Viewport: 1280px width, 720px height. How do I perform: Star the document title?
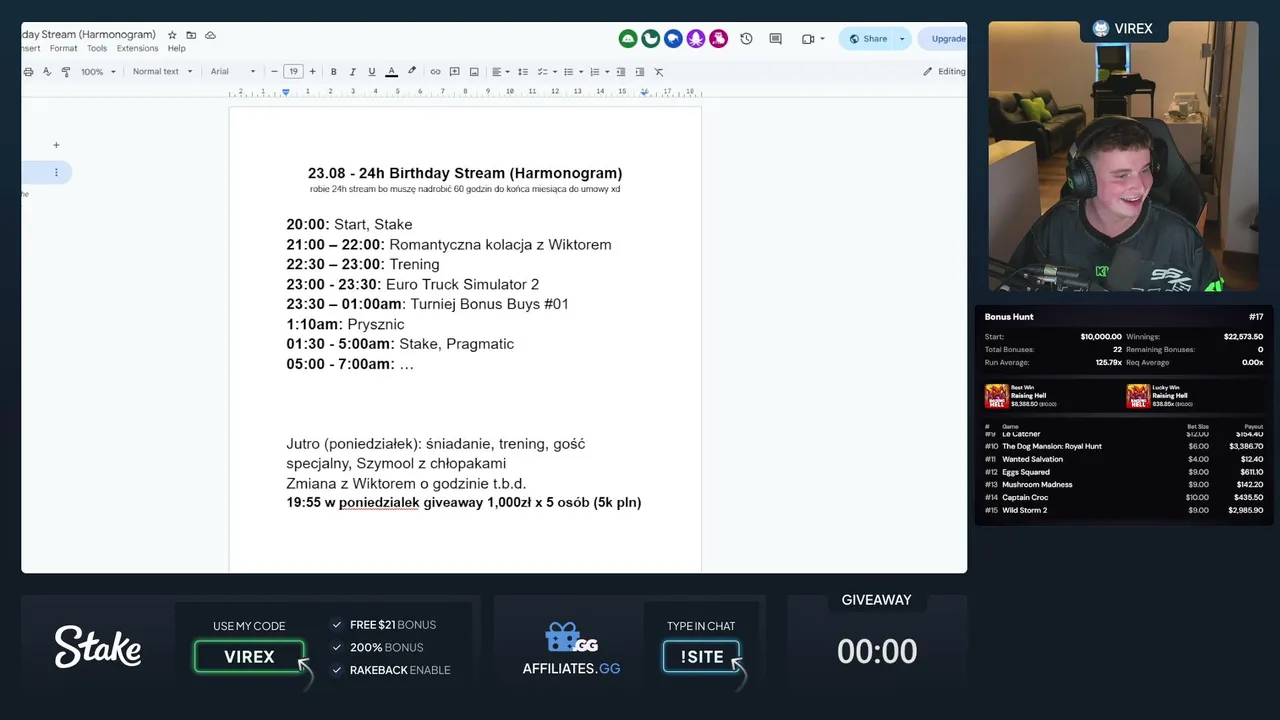[172, 35]
